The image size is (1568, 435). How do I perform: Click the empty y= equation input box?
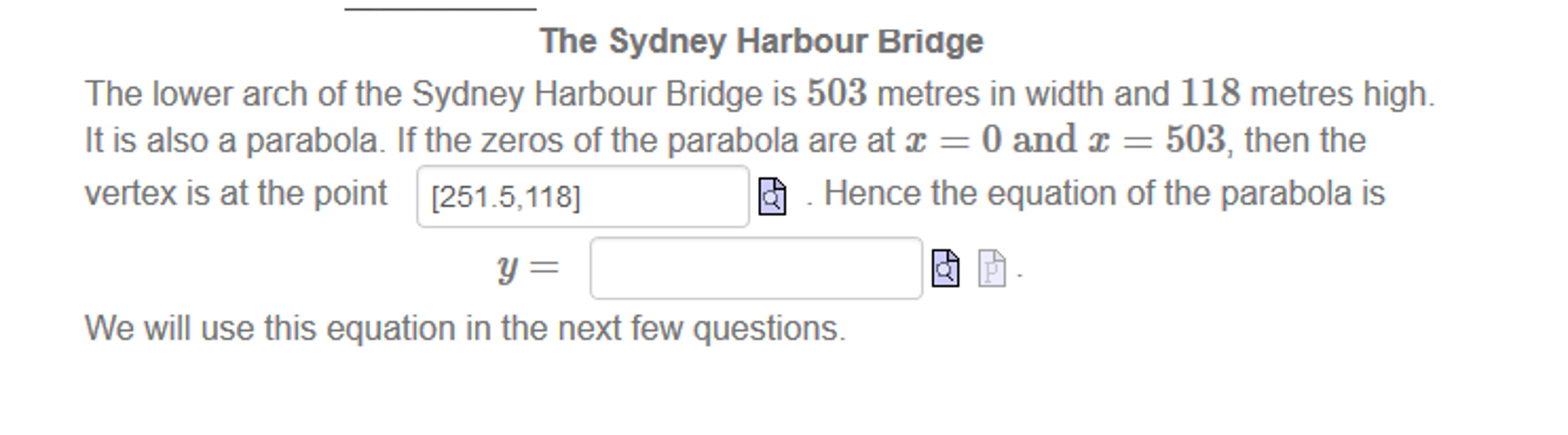click(x=756, y=268)
